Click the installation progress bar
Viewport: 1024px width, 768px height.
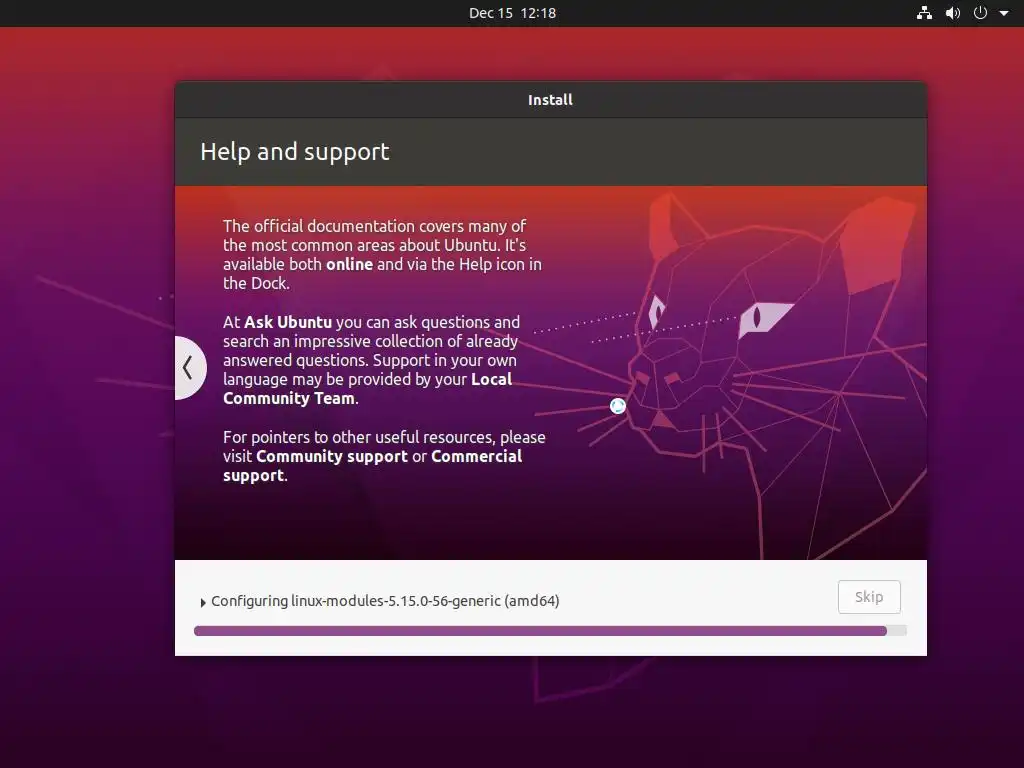tap(550, 631)
